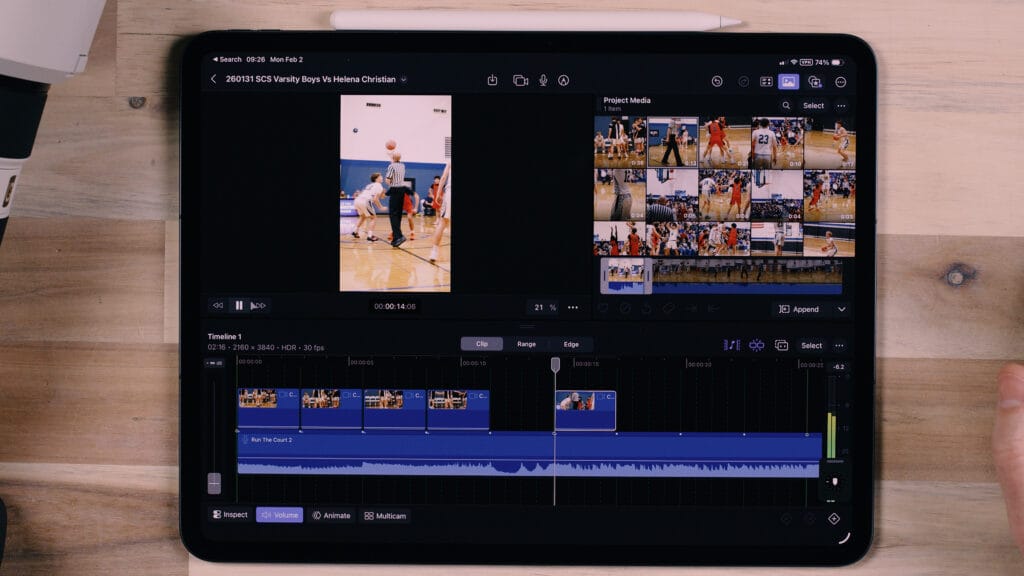Viewport: 1024px width, 576px height.
Task: Switch to the Range editing tab
Action: [527, 343]
